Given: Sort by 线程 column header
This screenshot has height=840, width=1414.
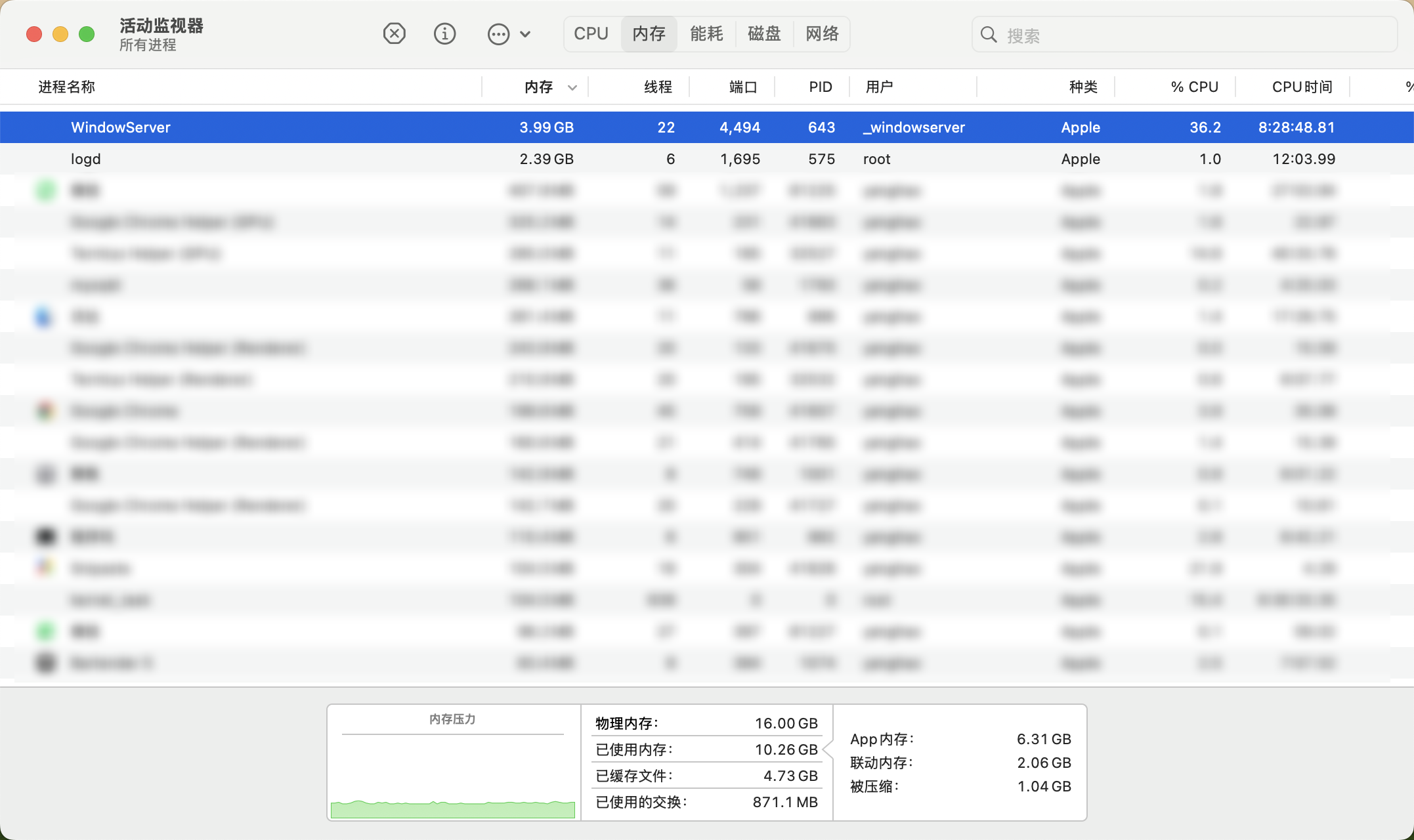Looking at the screenshot, I should point(658,87).
